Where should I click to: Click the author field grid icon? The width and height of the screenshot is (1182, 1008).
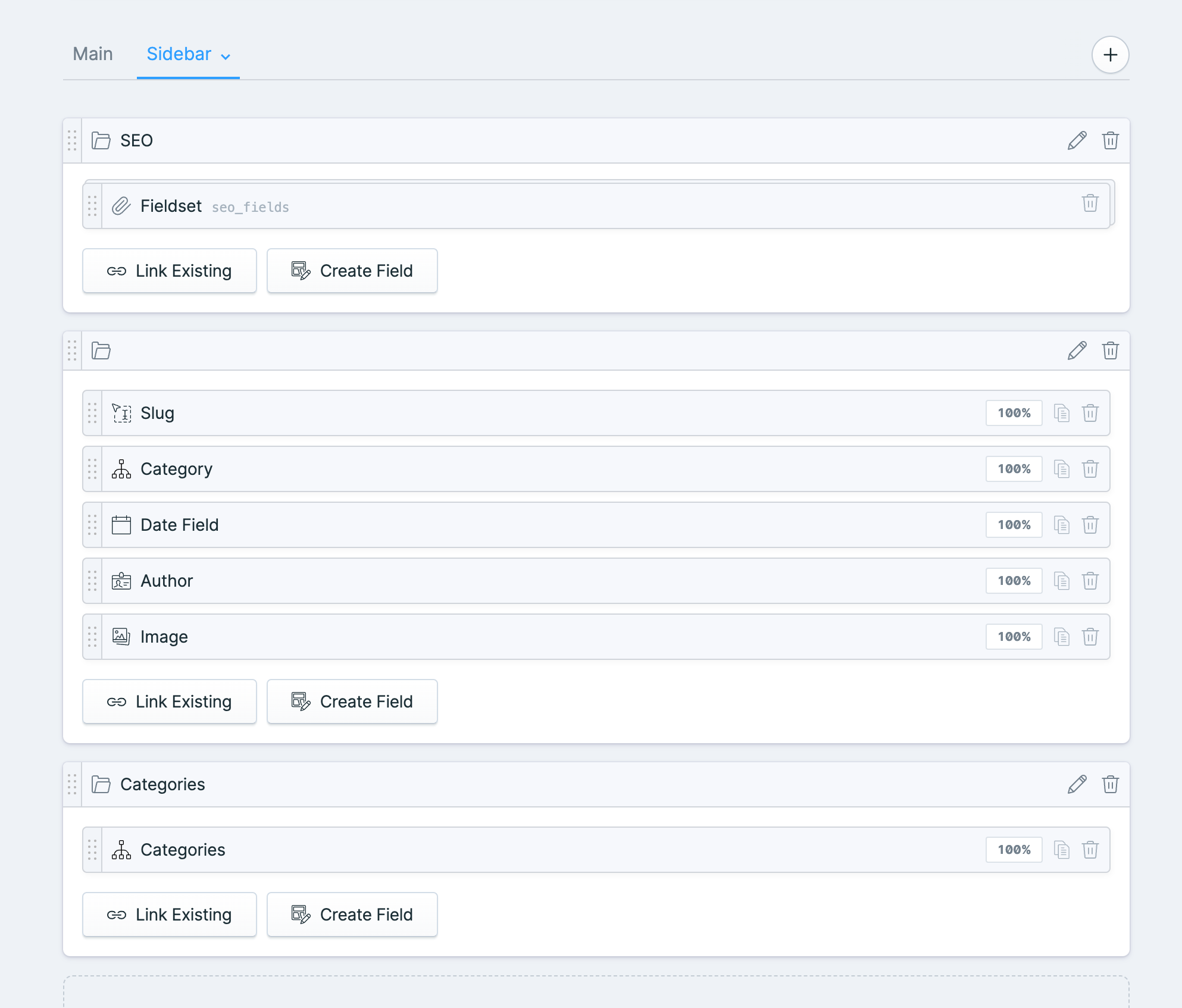point(93,580)
